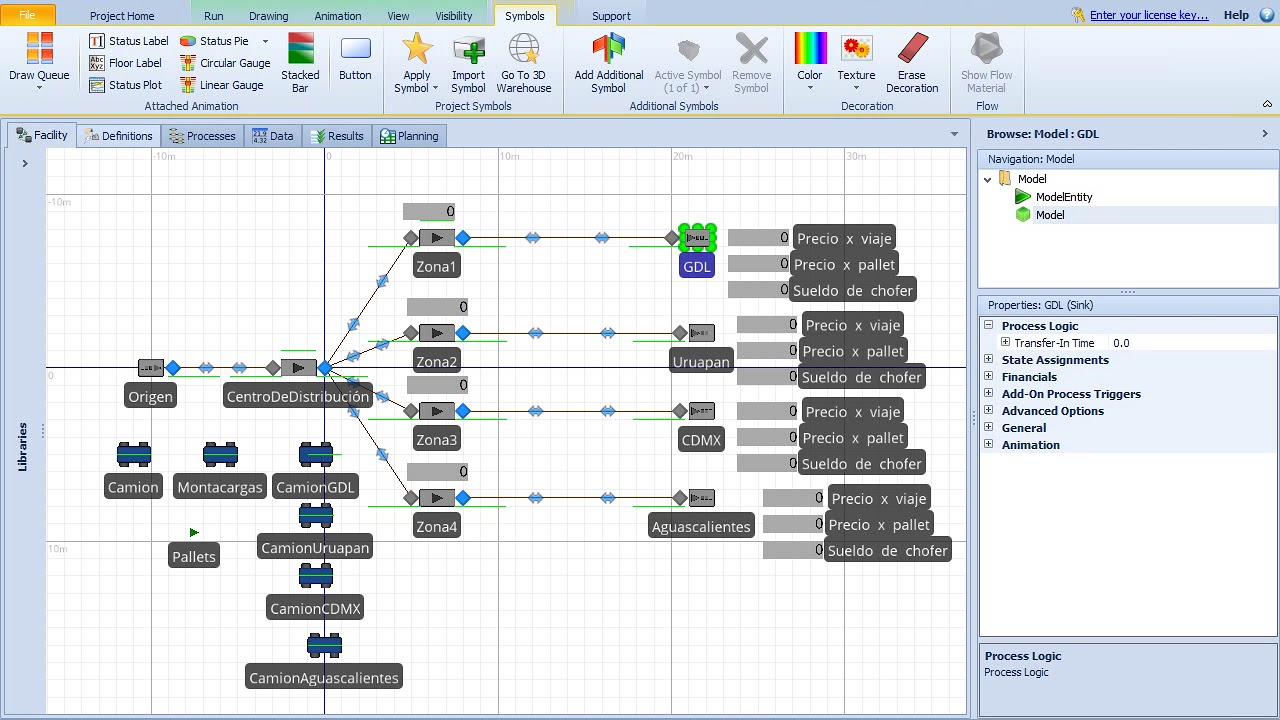Viewport: 1280px width, 720px height.
Task: Select the Zona1 server object
Action: point(436,238)
